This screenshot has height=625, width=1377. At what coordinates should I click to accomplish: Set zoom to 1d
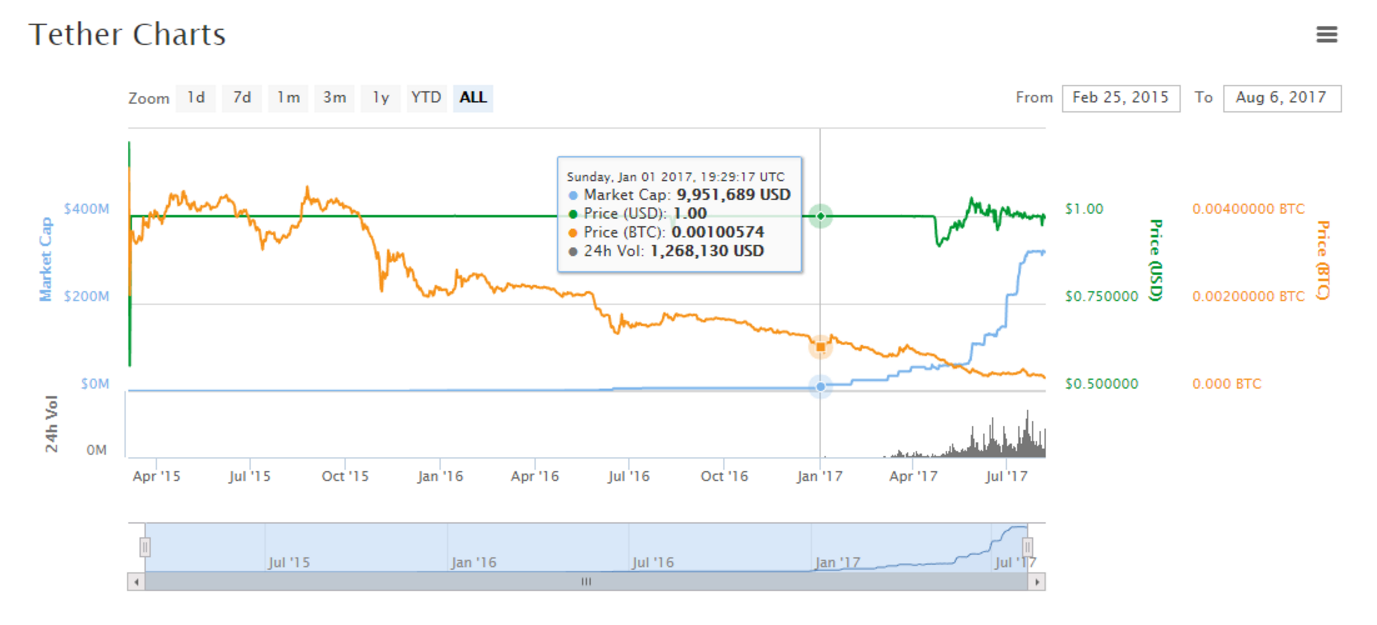click(196, 97)
